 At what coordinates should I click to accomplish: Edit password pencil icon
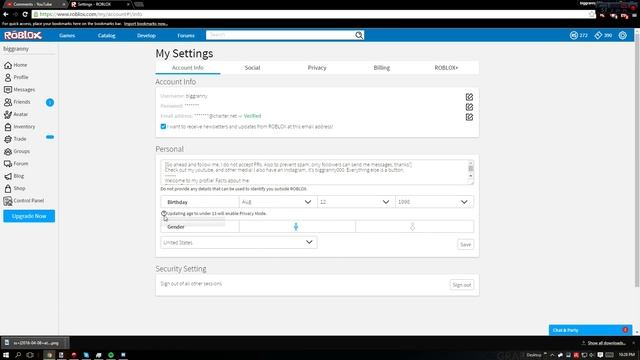coord(469,107)
